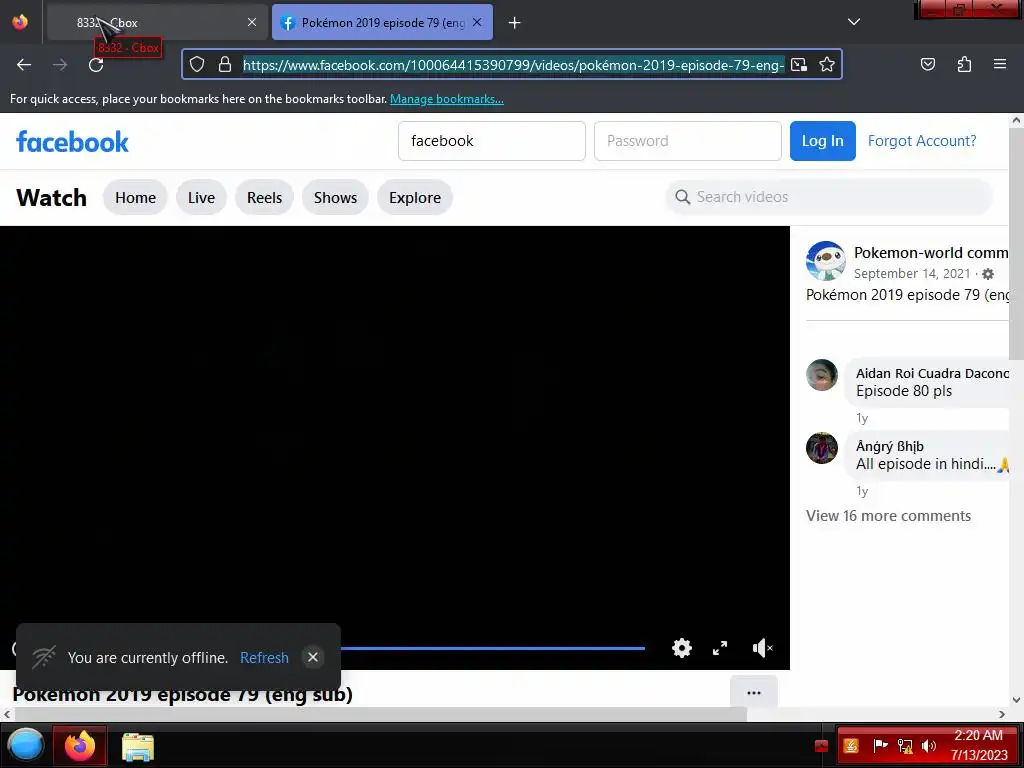Click the Search videos magnifier icon
The width and height of the screenshot is (1024, 768).
pyautogui.click(x=682, y=197)
